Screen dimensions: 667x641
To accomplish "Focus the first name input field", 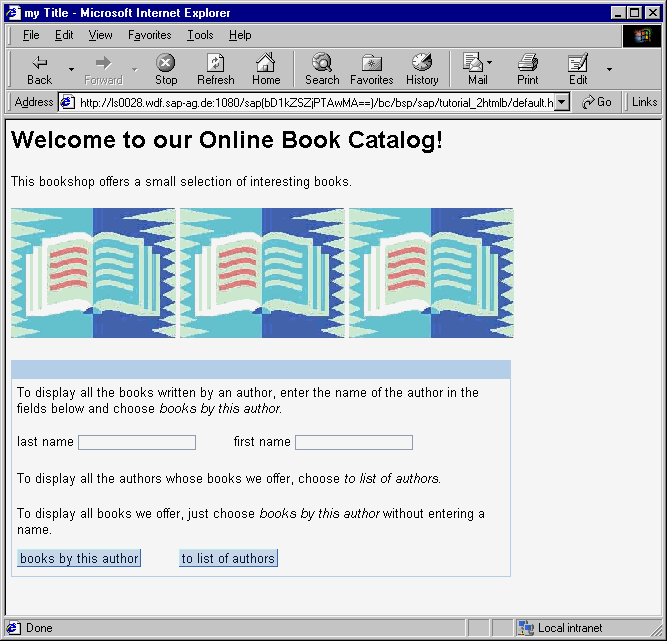I will 353,442.
